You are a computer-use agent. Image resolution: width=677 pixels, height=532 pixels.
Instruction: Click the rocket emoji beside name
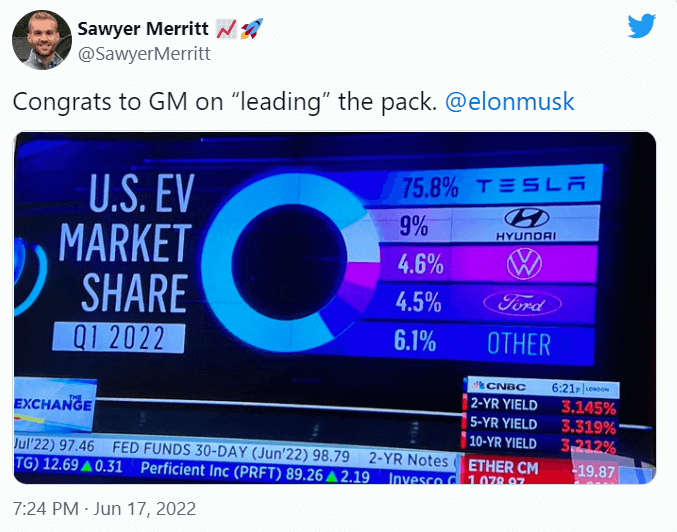pyautogui.click(x=254, y=27)
